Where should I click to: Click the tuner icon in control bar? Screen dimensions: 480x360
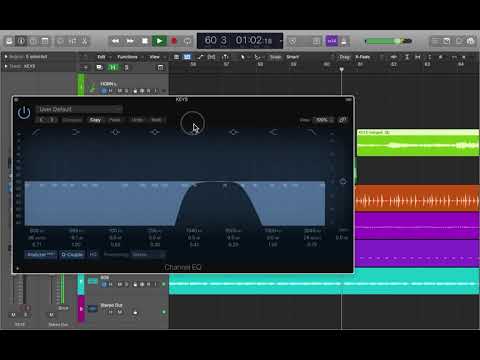point(292,41)
